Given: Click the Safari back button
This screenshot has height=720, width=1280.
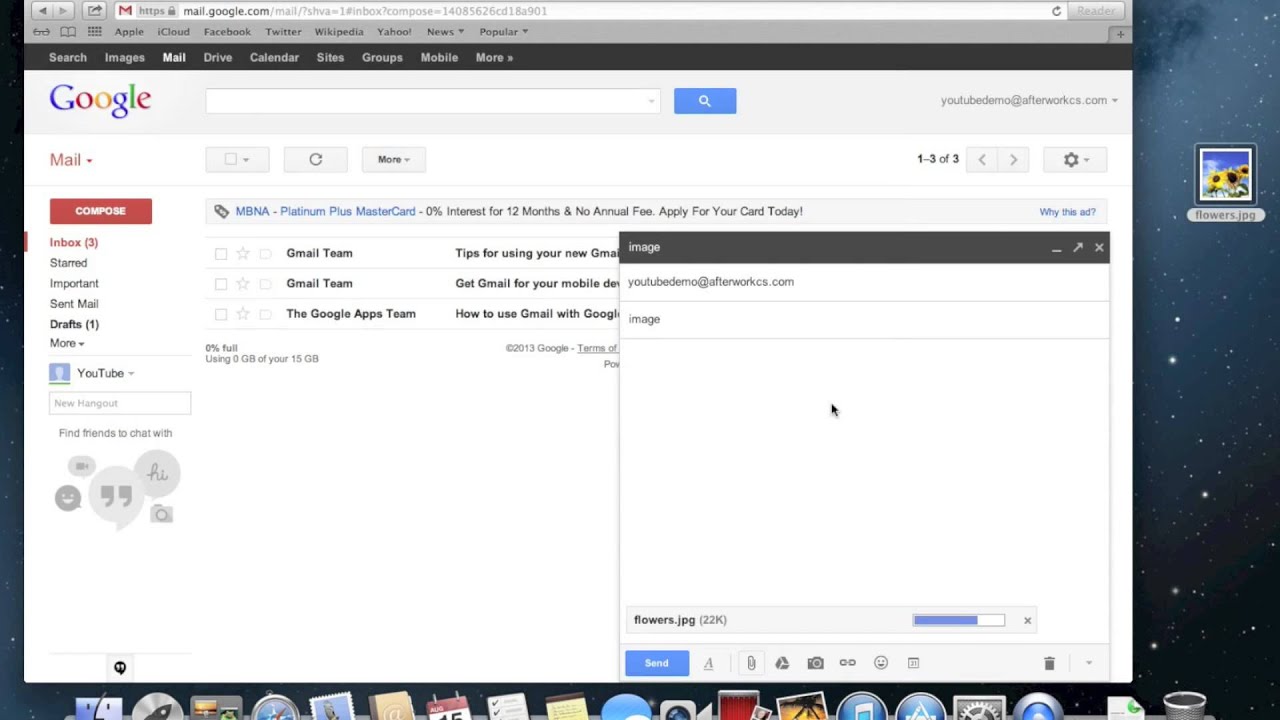Looking at the screenshot, I should pos(41,11).
